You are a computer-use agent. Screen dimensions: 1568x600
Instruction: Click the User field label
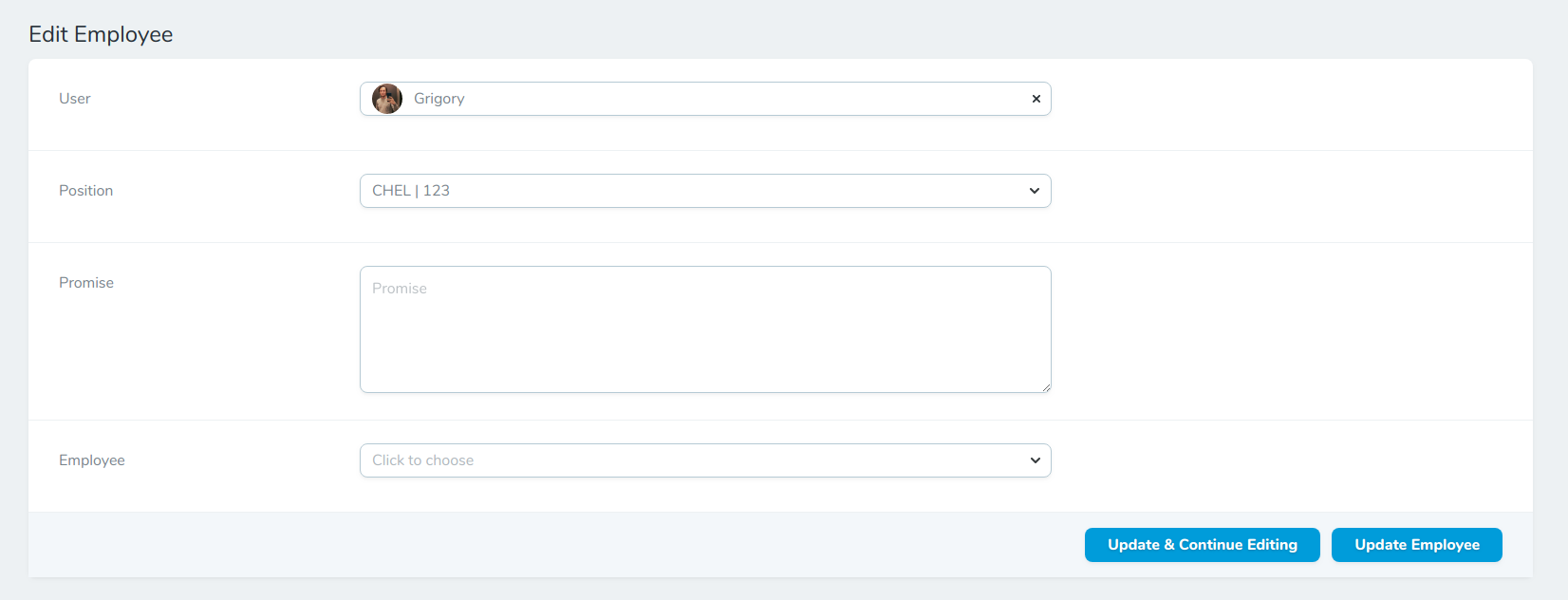point(75,99)
